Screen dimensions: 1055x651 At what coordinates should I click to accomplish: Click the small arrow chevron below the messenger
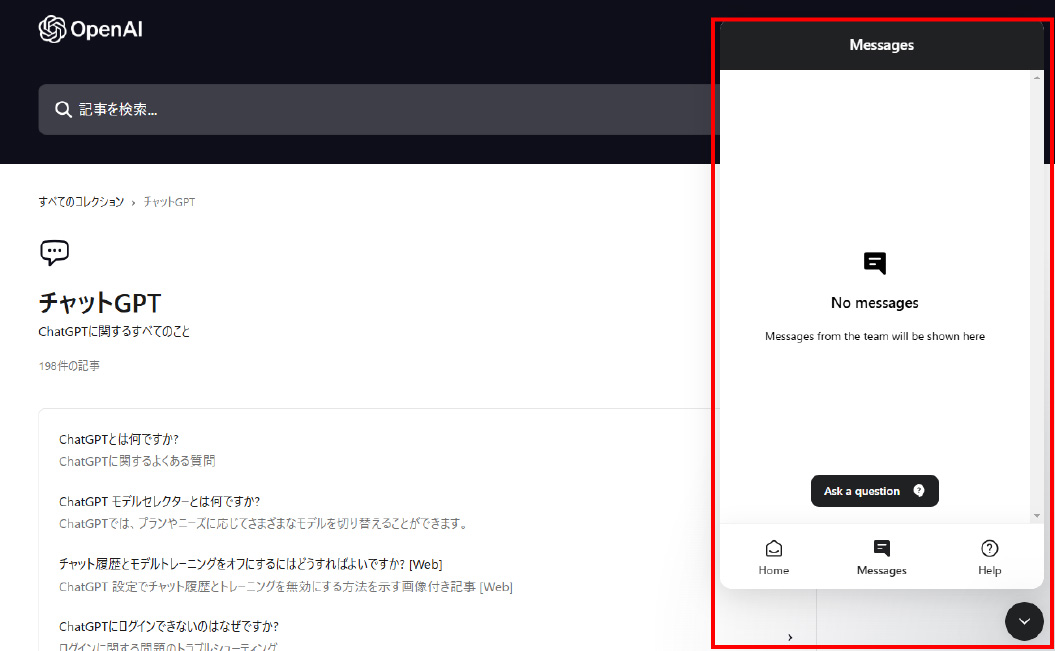coord(790,637)
